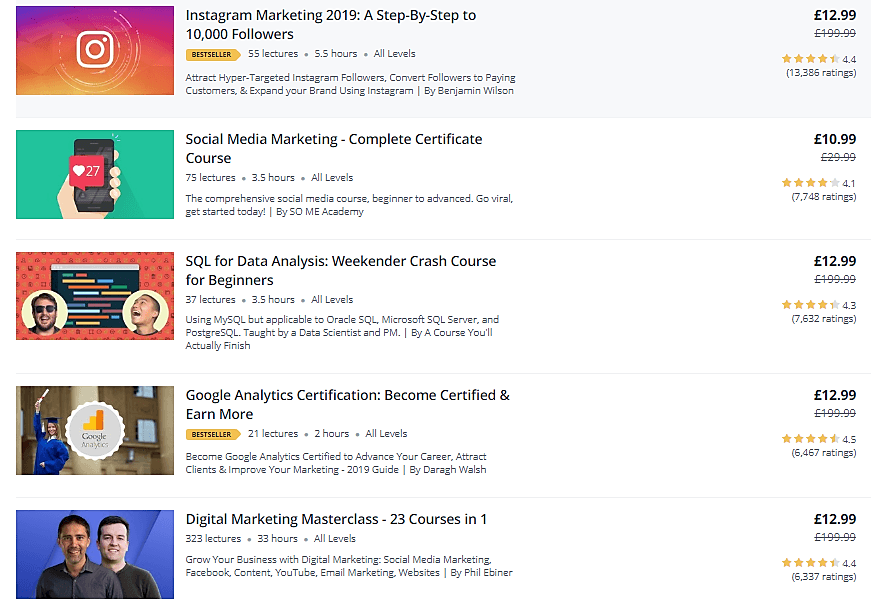Click instructor name 'By Benjamin Wilson'
The image size is (877, 615).
[x=469, y=91]
